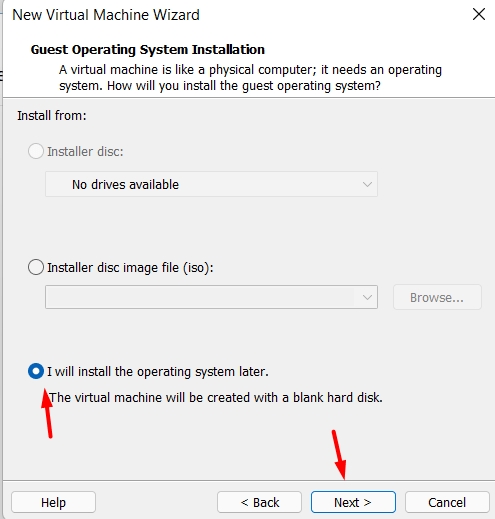
Task: Go to the previous step with Back
Action: pyautogui.click(x=259, y=502)
